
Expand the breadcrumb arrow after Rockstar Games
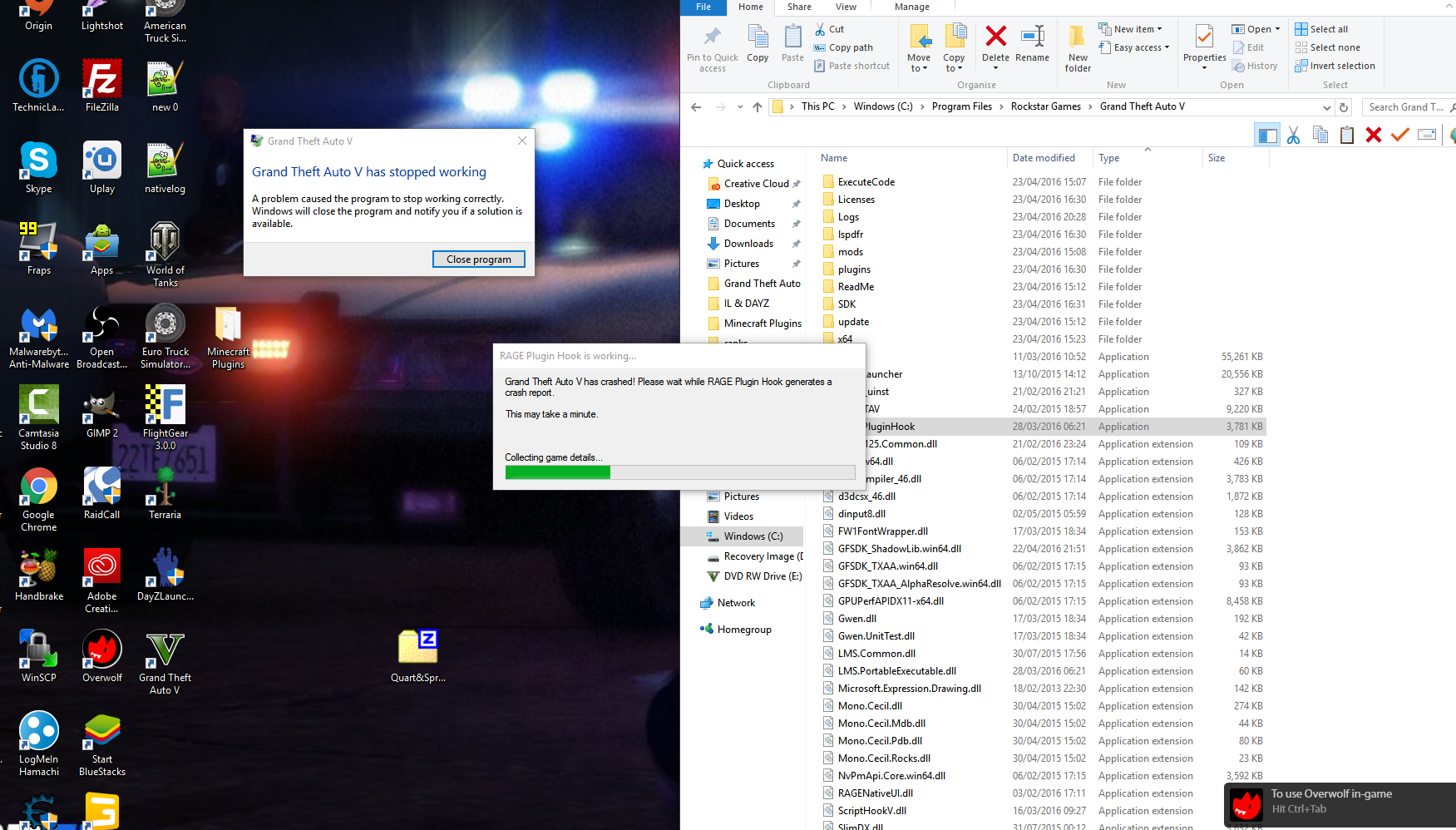(1090, 106)
